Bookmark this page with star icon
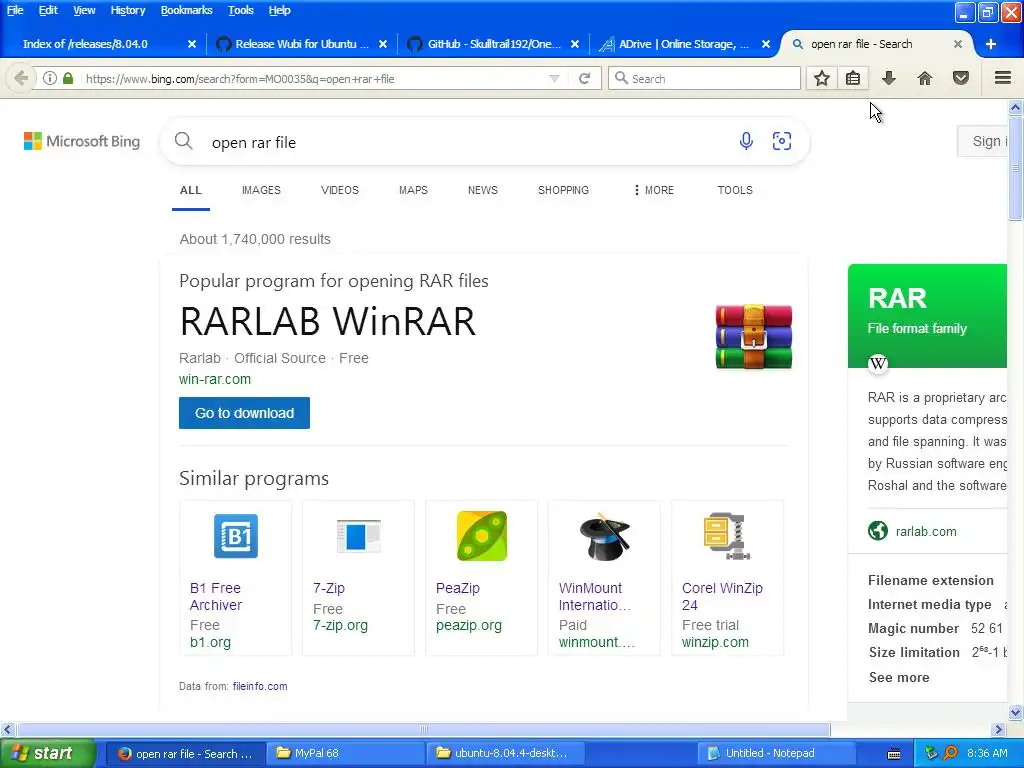Image resolution: width=1024 pixels, height=768 pixels. tap(822, 78)
